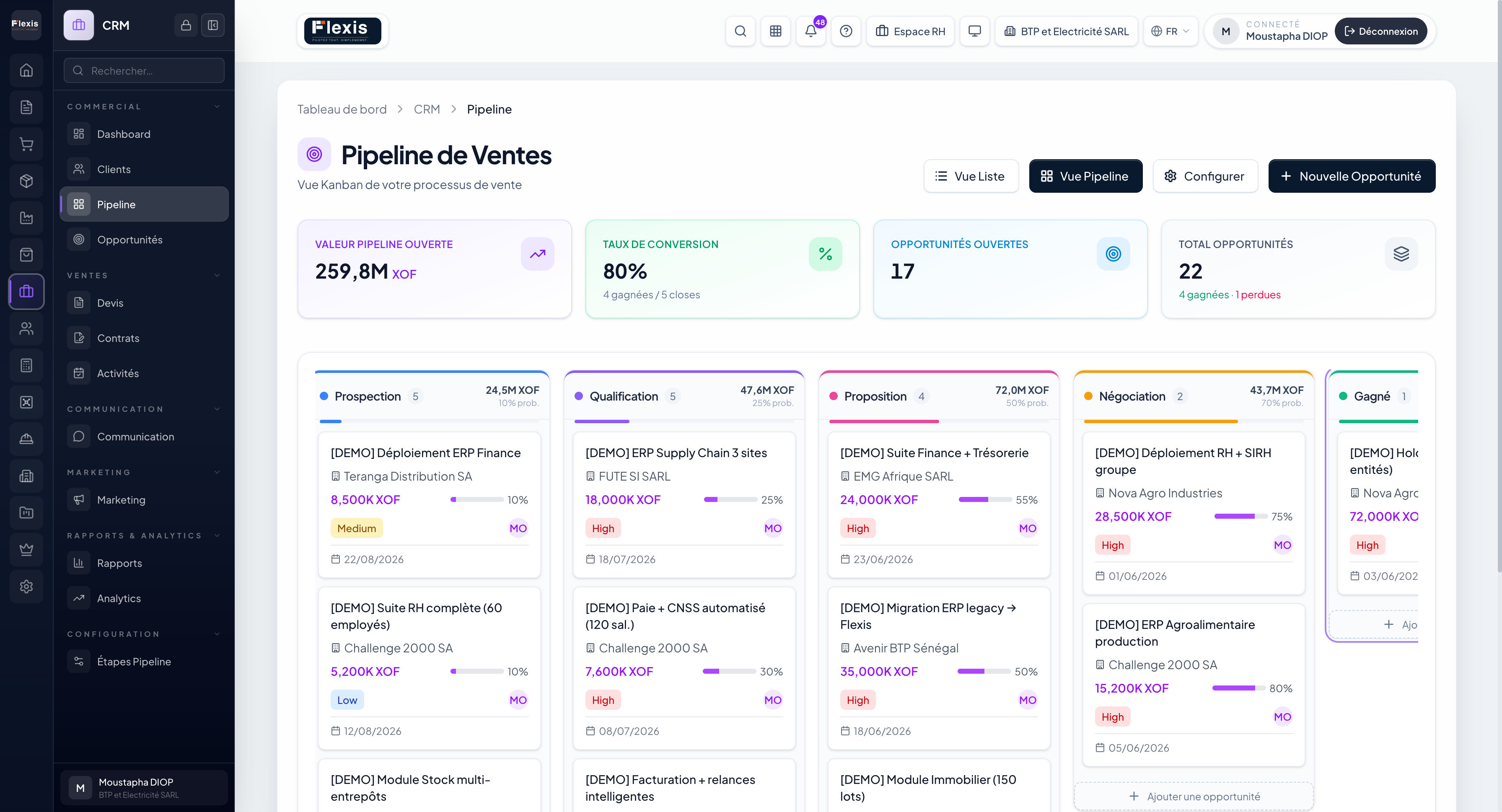The image size is (1502, 812).
Task: Click the Nouvelle Opportunité button
Action: [x=1352, y=176]
